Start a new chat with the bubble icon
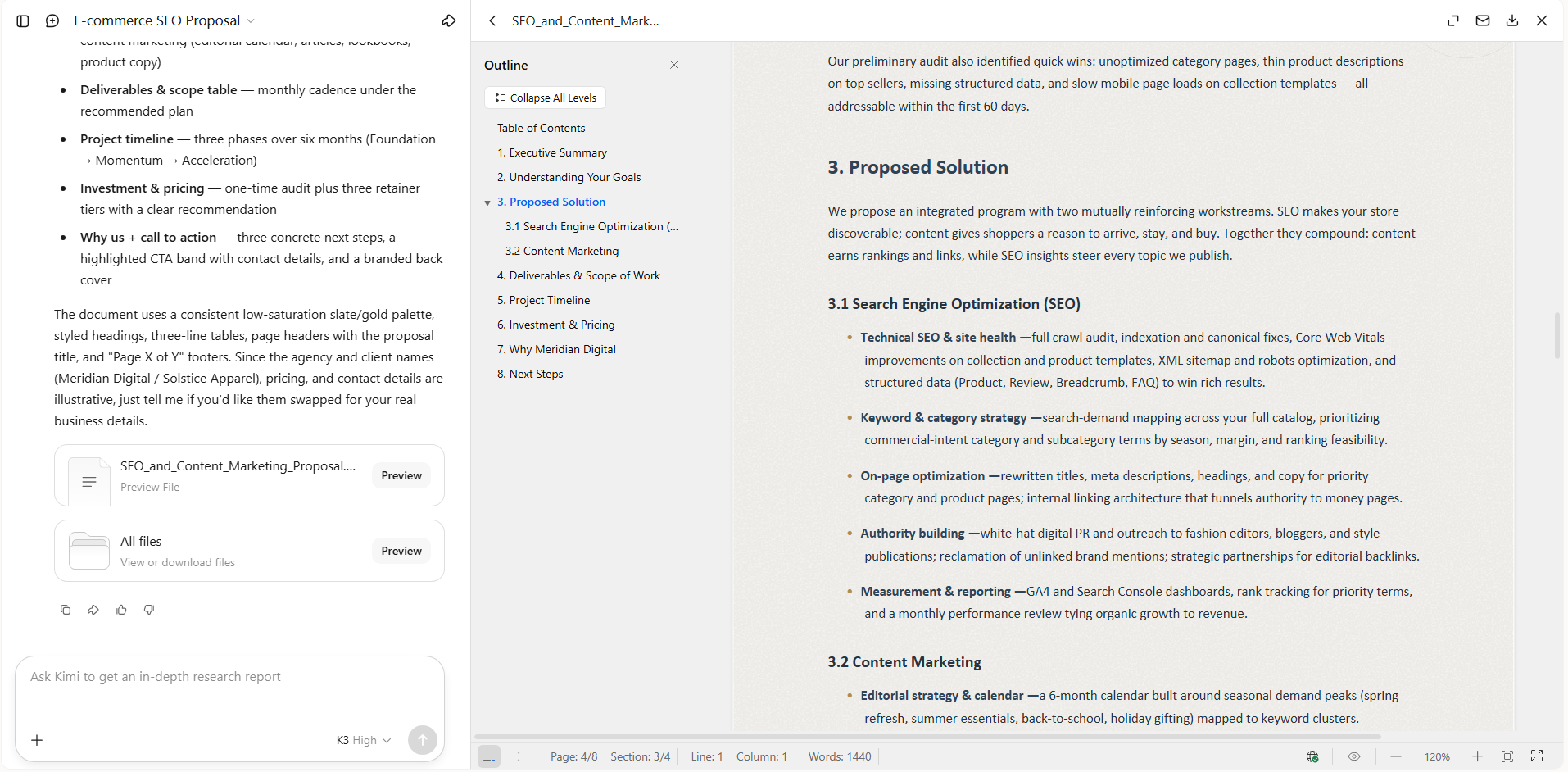 (52, 20)
